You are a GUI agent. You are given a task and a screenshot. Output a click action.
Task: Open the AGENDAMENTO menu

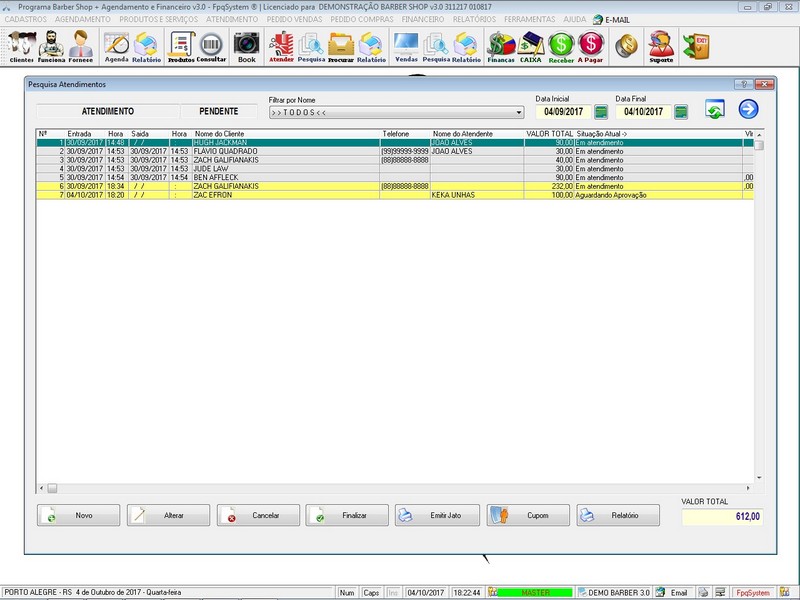click(x=83, y=19)
